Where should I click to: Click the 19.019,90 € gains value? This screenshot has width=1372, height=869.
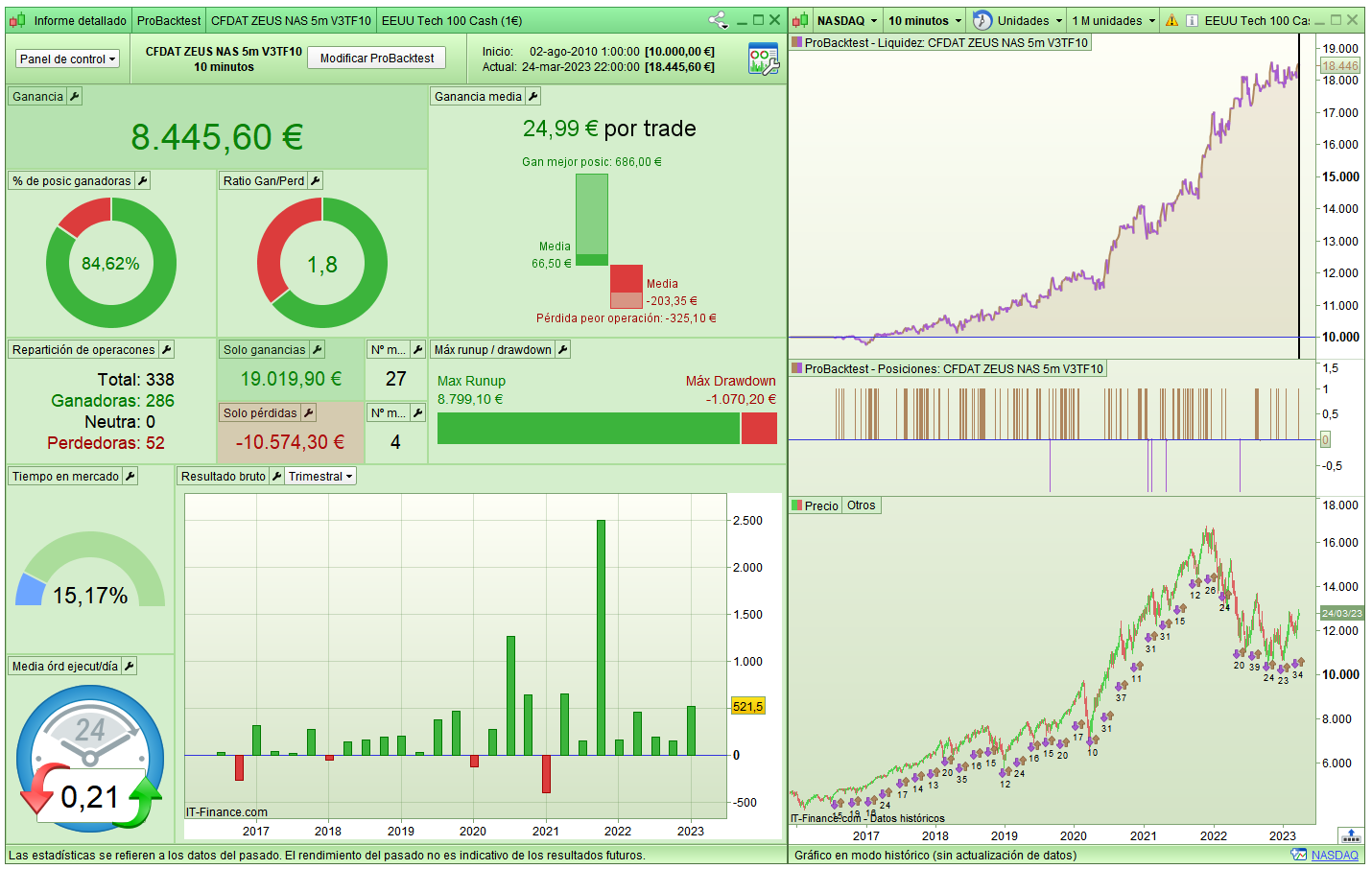coord(291,379)
